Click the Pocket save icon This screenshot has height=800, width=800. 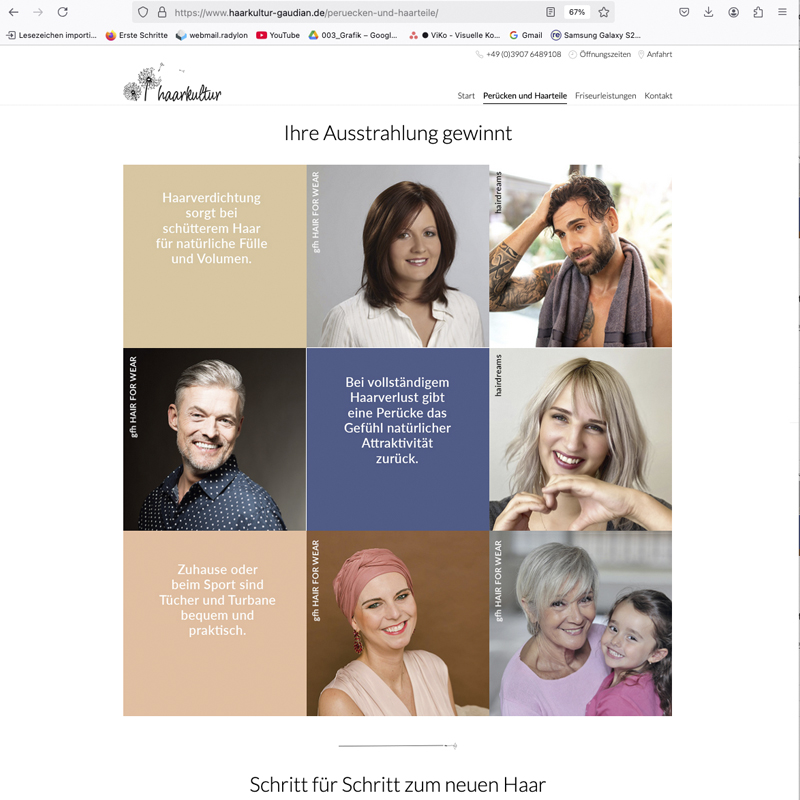[684, 12]
